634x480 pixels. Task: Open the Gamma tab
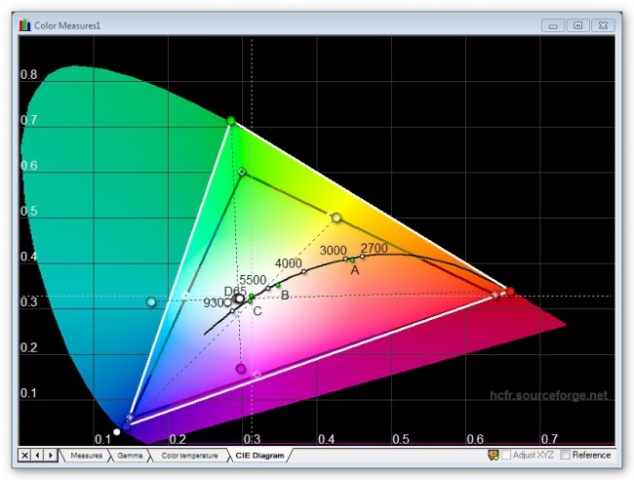point(130,455)
